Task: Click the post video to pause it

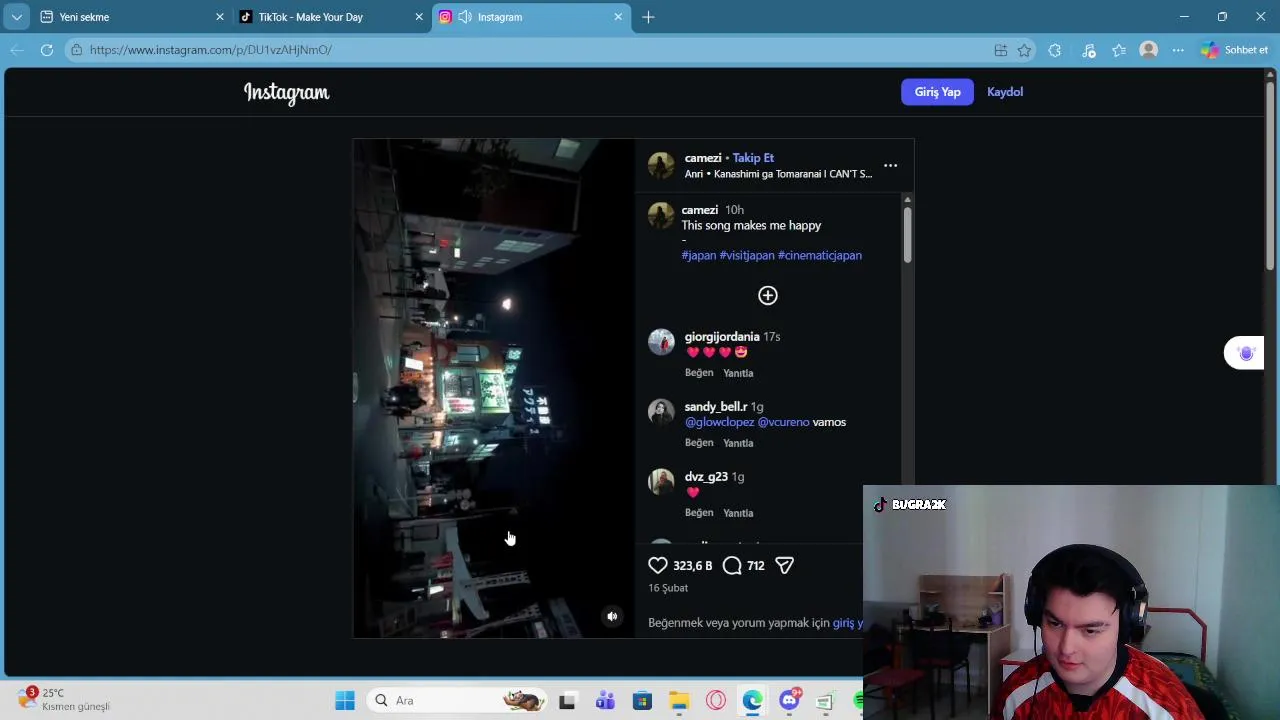Action: point(493,388)
